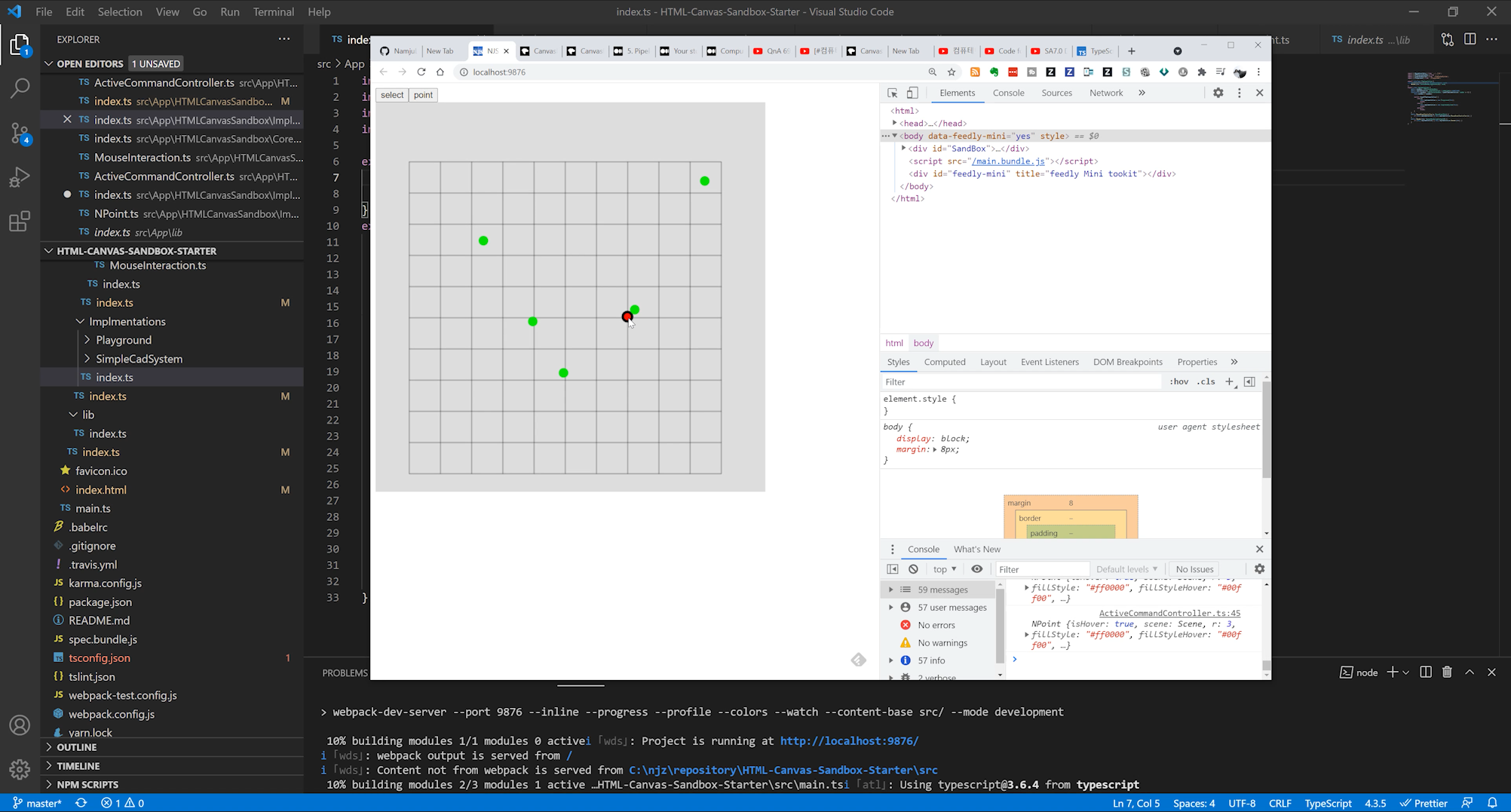Open VS Code notifications bell

[1492, 803]
